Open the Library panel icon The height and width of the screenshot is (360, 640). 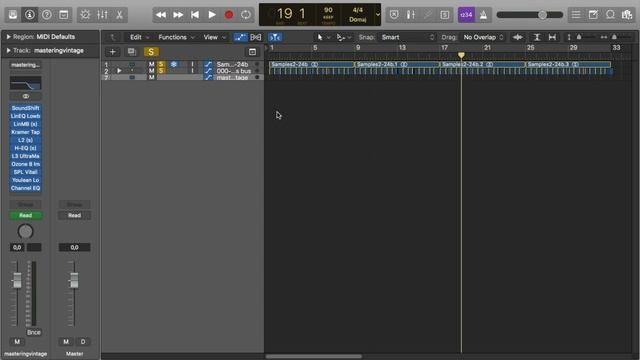click(x=13, y=15)
